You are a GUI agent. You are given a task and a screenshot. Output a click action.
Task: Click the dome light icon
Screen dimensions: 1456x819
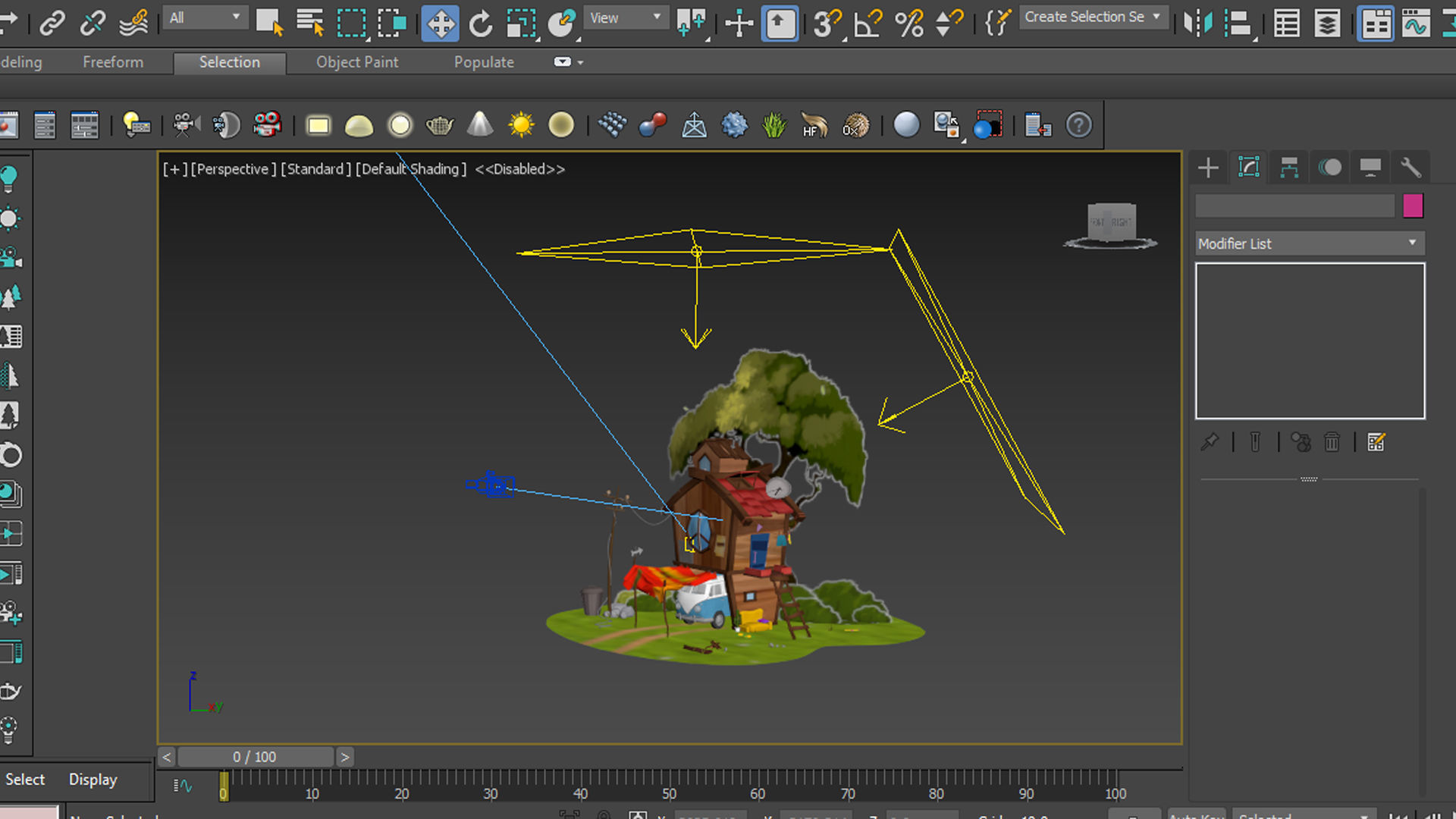[x=359, y=124]
